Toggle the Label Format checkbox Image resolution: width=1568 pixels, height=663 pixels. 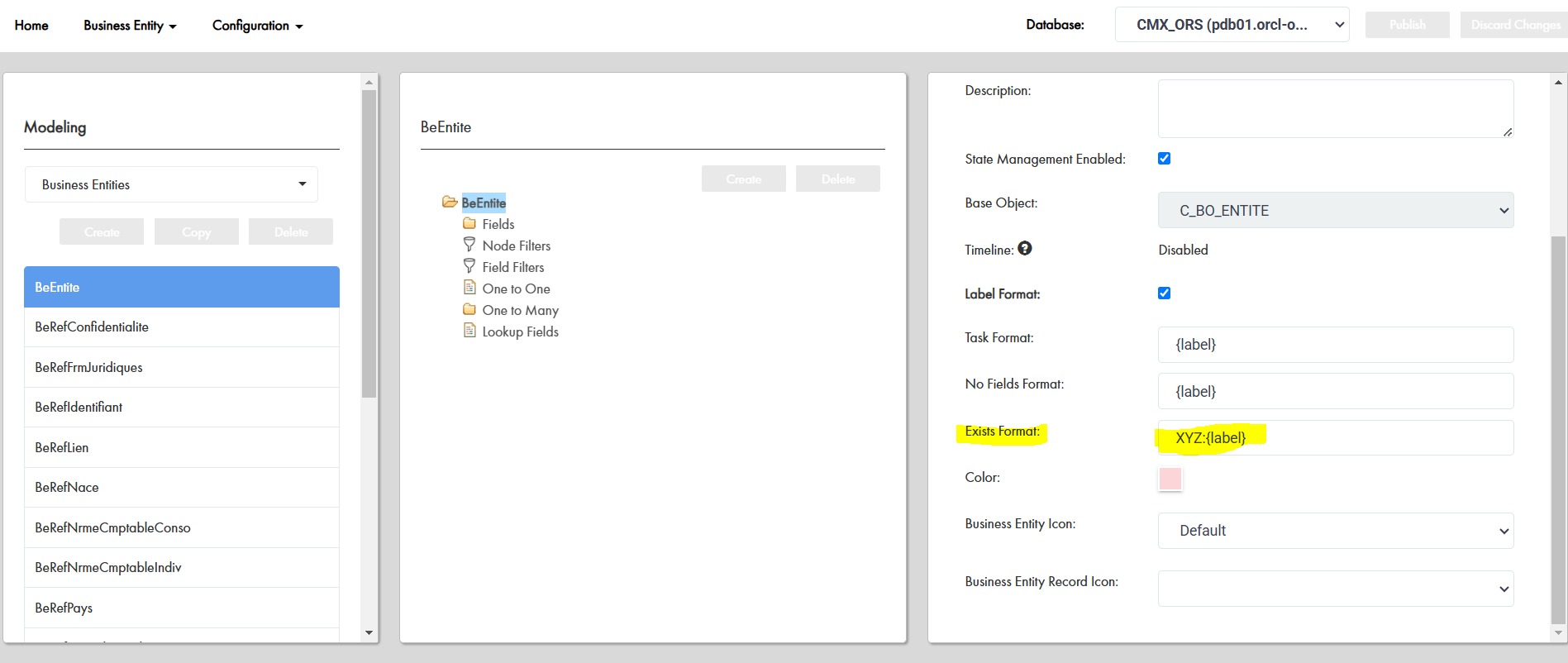pyautogui.click(x=1164, y=293)
